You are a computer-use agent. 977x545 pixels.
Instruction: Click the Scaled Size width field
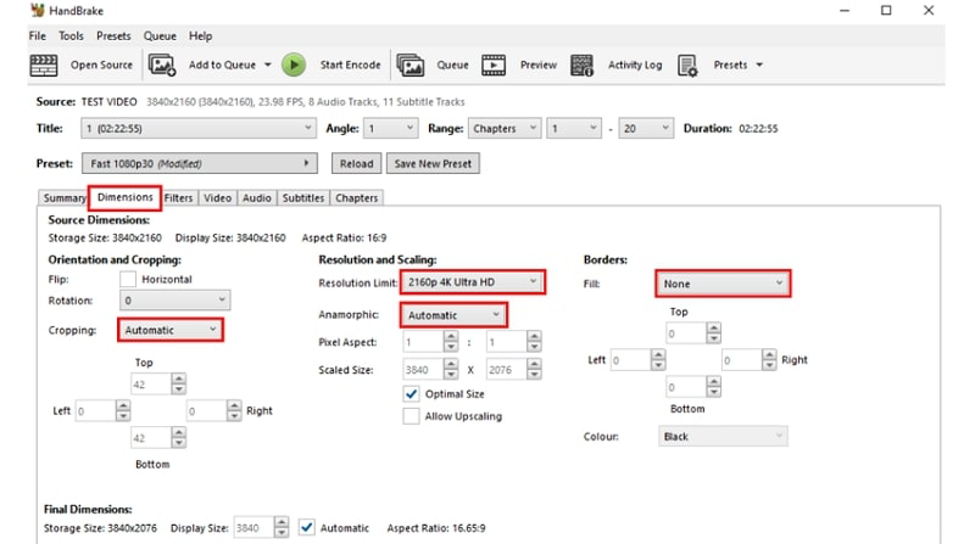pyautogui.click(x=416, y=369)
